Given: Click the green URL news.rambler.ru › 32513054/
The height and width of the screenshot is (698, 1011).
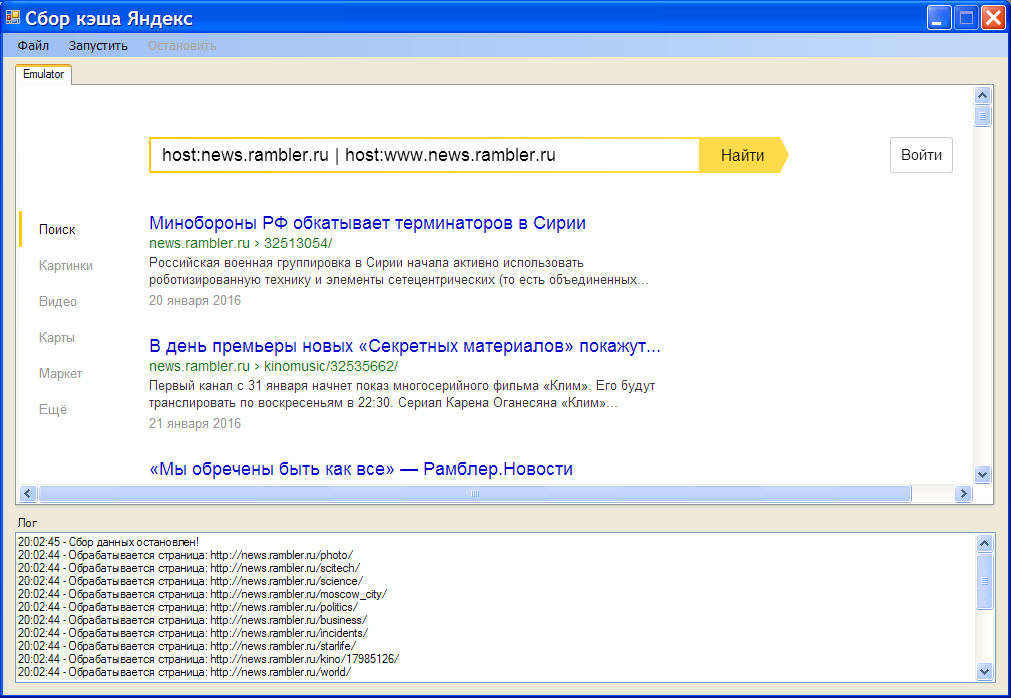Looking at the screenshot, I should click(x=240, y=244).
